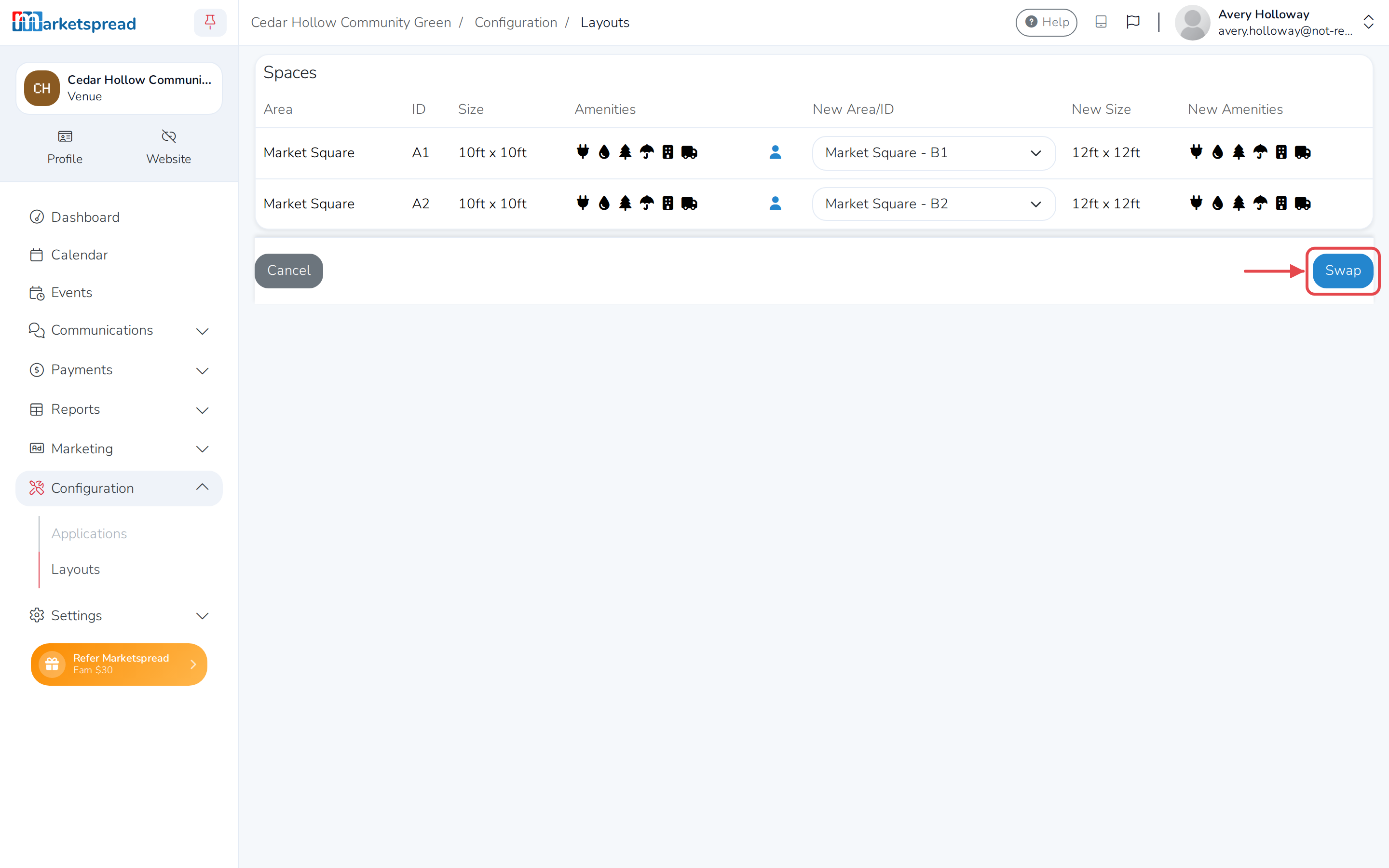Click the Help button

(1047, 22)
